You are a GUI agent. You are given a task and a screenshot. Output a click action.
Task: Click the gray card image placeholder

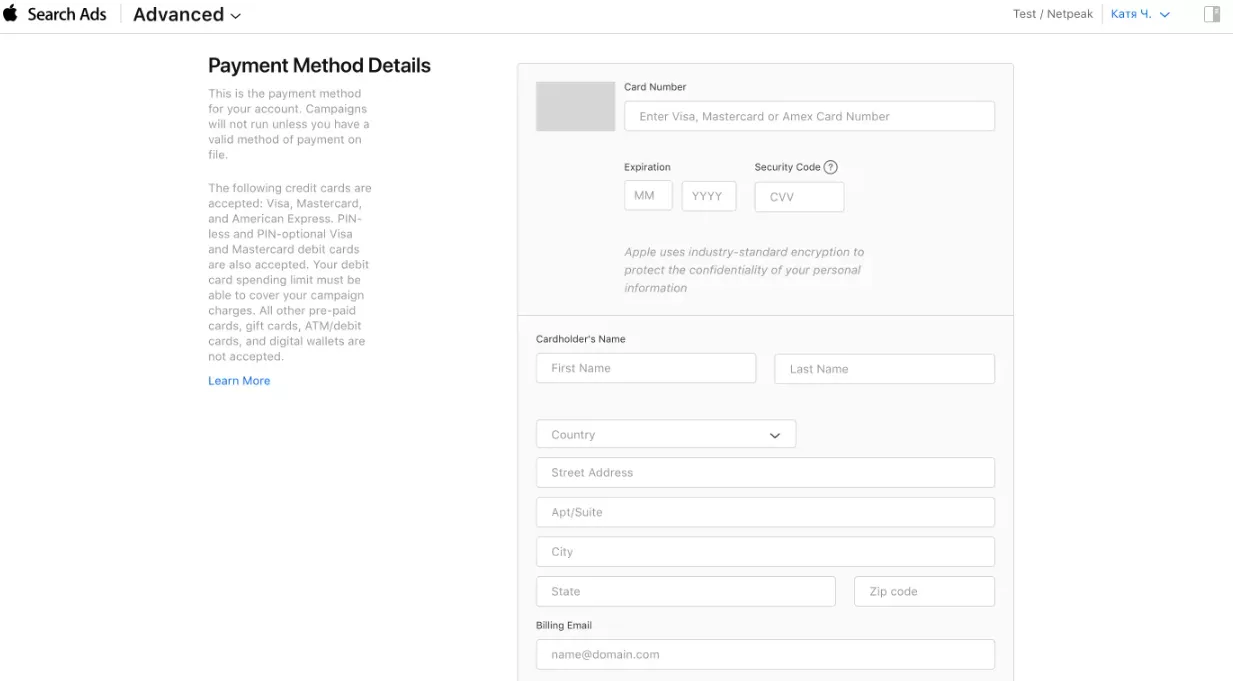(575, 106)
